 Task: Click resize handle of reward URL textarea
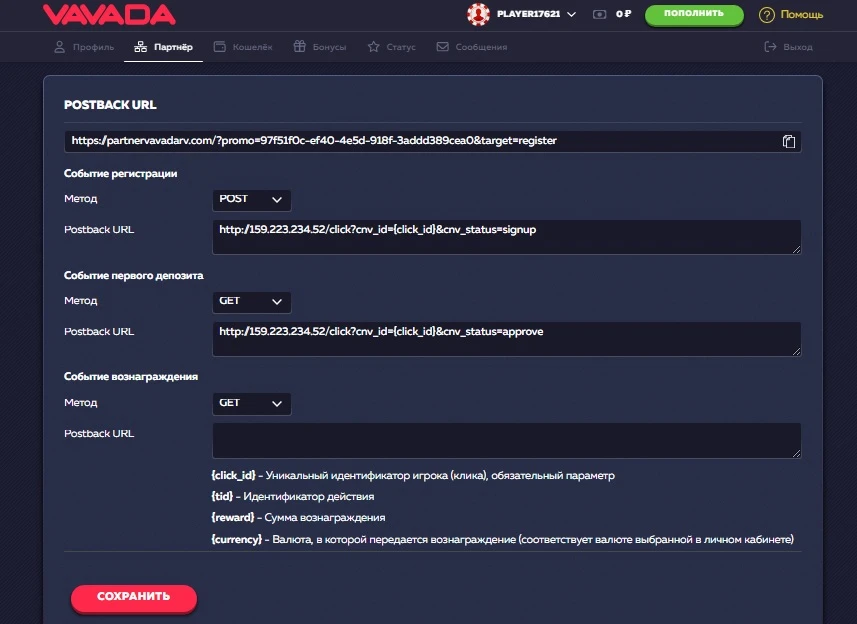[796, 453]
